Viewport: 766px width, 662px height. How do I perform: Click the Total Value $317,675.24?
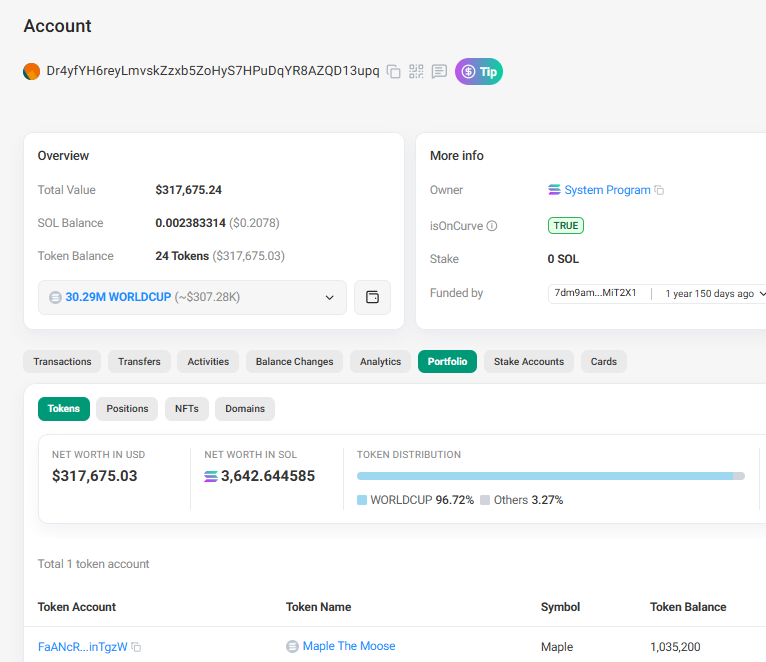(189, 190)
